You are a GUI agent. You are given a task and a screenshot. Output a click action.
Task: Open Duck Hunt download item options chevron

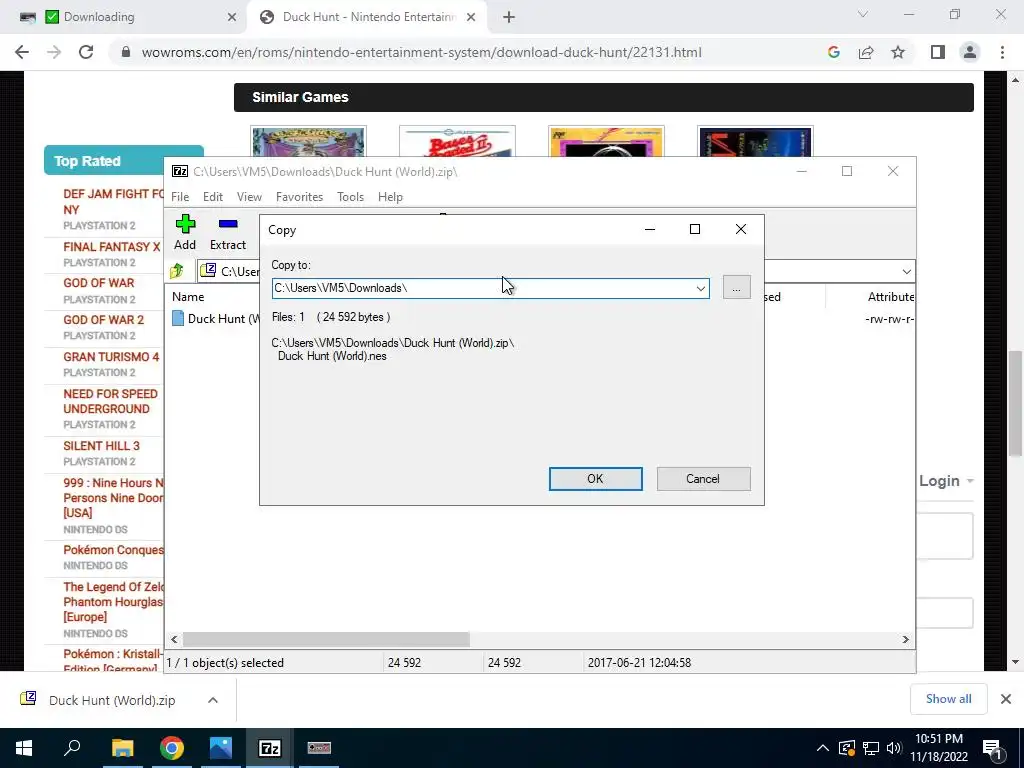click(213, 700)
